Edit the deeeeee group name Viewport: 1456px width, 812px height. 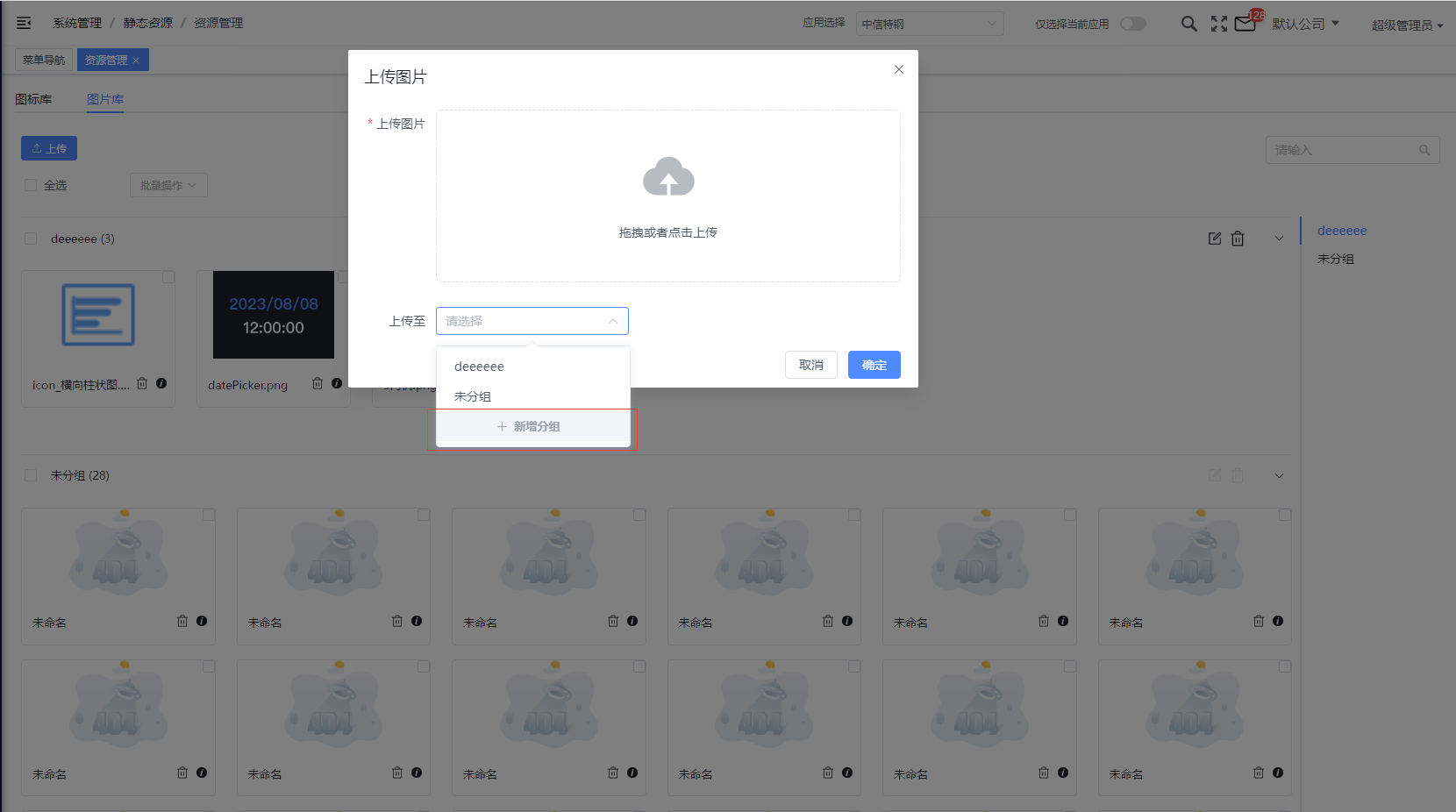point(1215,239)
